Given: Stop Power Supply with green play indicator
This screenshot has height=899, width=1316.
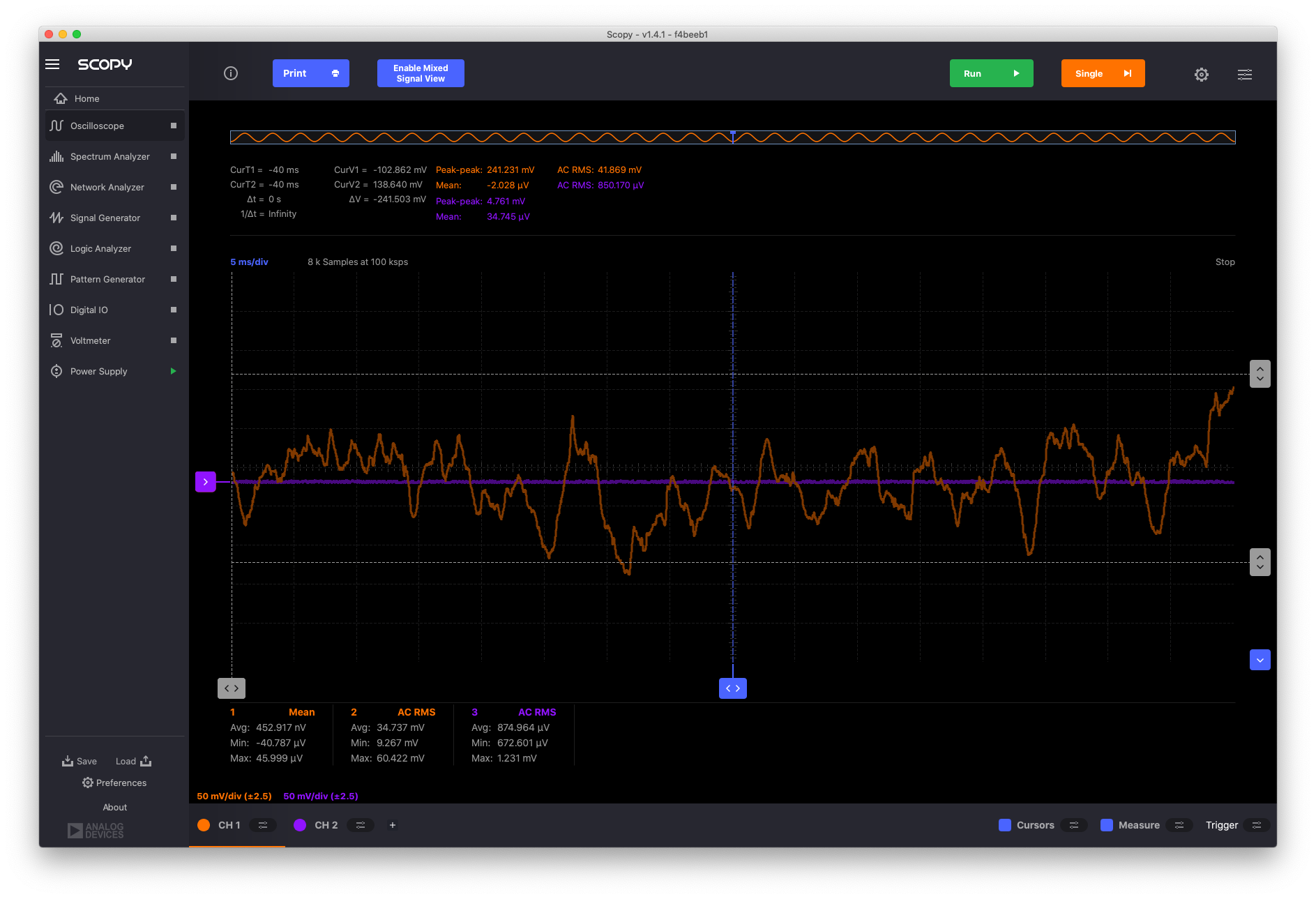Looking at the screenshot, I should (x=174, y=371).
